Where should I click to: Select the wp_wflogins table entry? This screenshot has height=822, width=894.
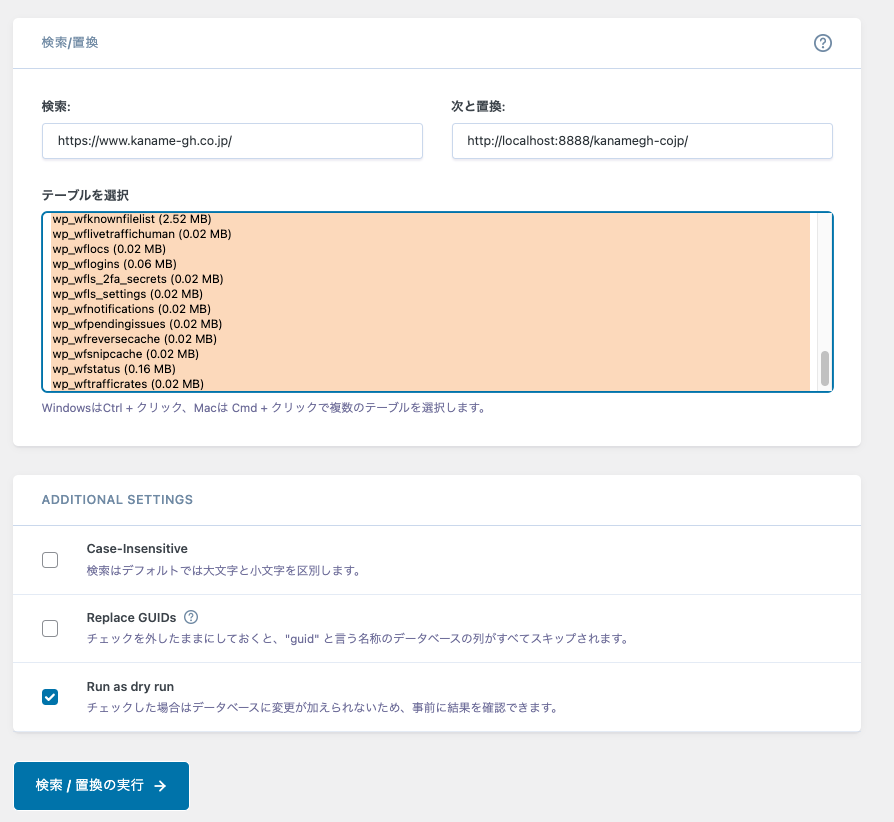click(x=114, y=264)
